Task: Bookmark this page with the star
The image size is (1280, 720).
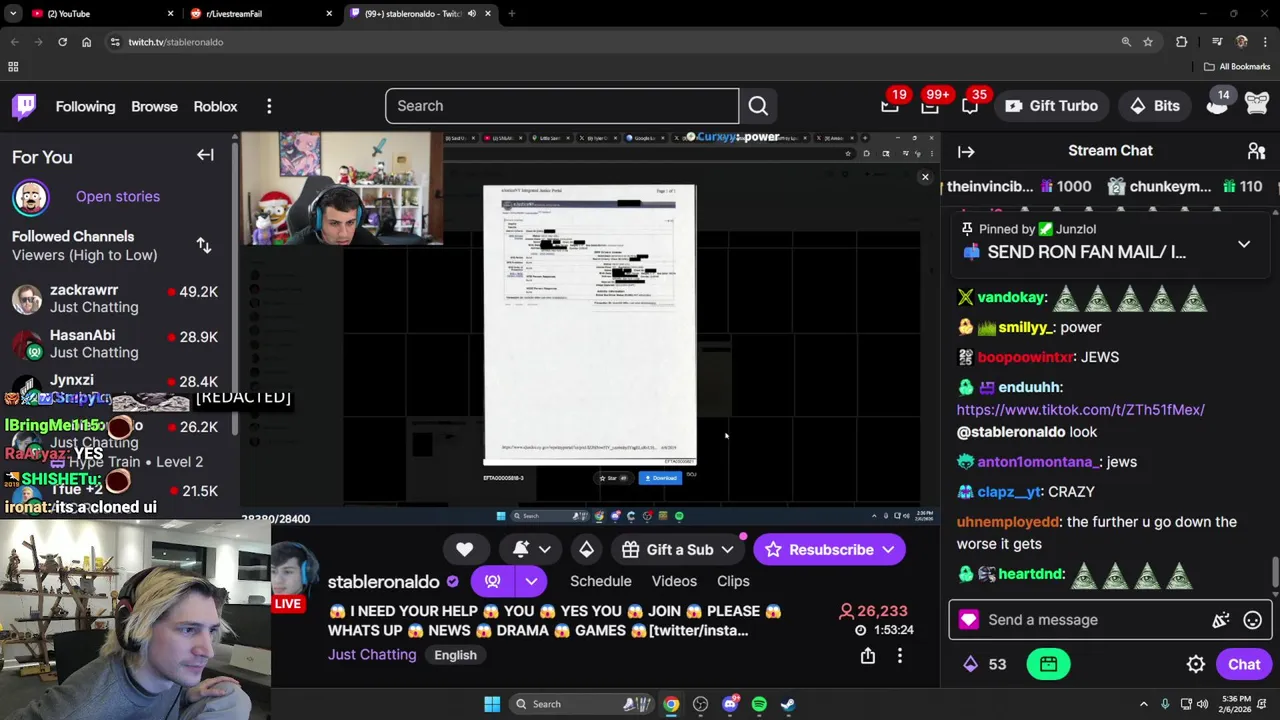Action: pos(1148,42)
